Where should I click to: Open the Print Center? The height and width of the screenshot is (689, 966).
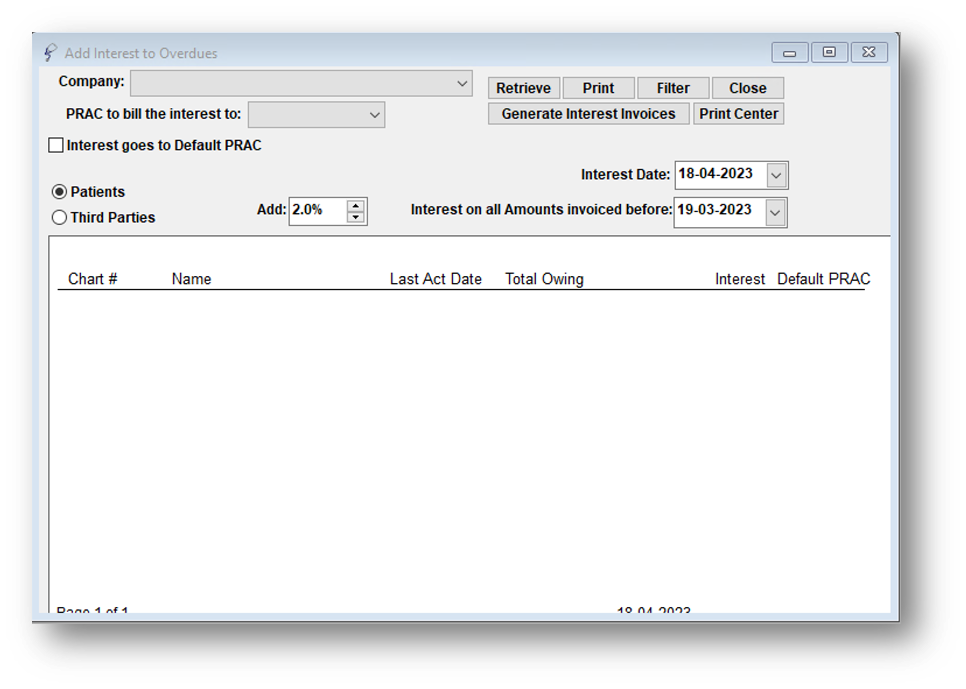[738, 114]
